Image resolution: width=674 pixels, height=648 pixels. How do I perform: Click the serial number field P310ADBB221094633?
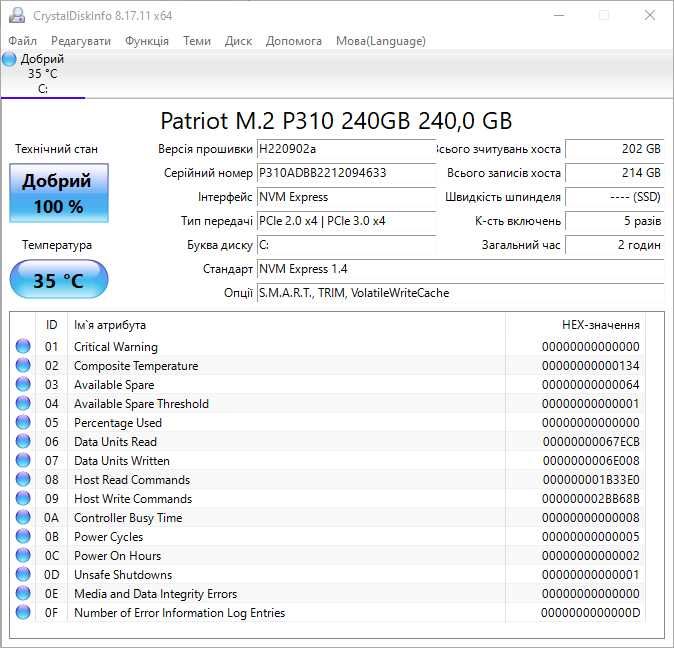(346, 173)
